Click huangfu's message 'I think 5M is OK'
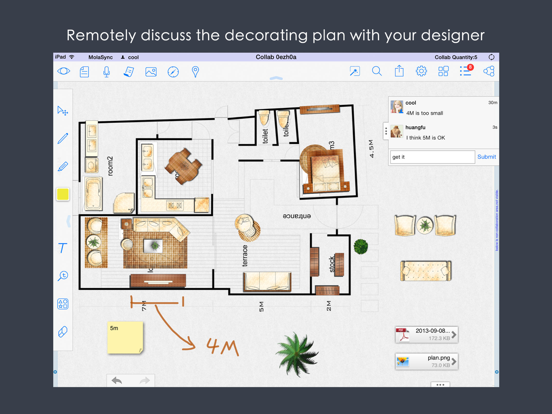Viewport: 552px width, 414px height. pyautogui.click(x=425, y=138)
